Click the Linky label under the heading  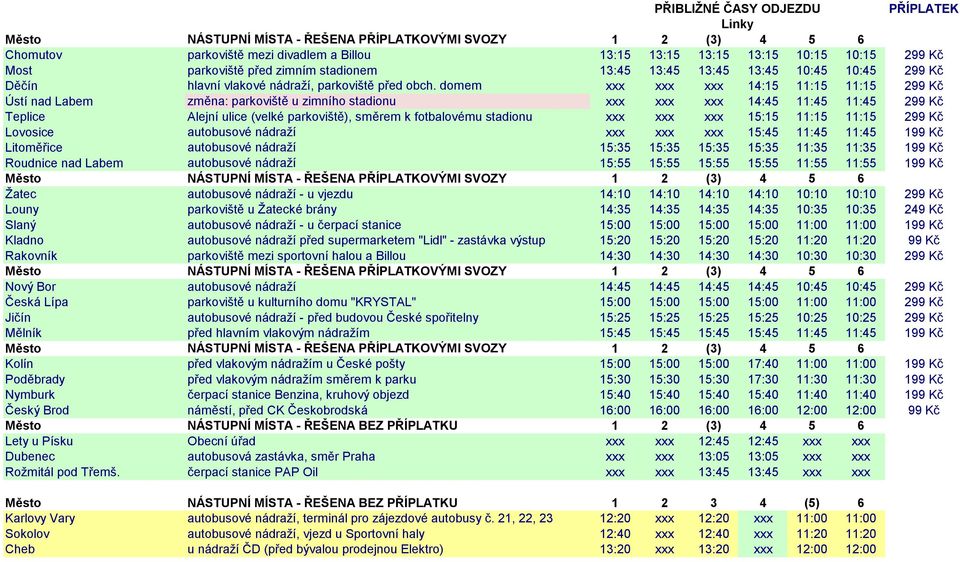click(x=737, y=24)
